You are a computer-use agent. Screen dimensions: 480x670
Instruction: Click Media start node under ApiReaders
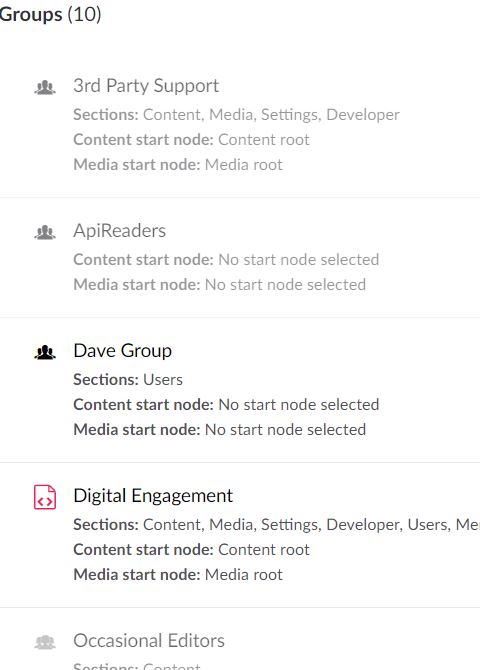219,285
